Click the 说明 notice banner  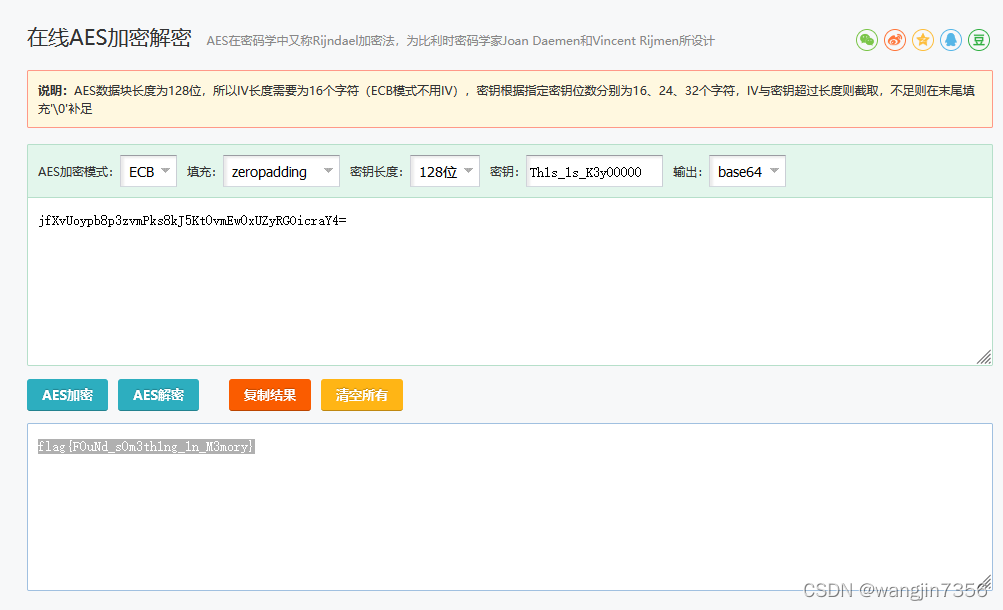click(x=500, y=99)
